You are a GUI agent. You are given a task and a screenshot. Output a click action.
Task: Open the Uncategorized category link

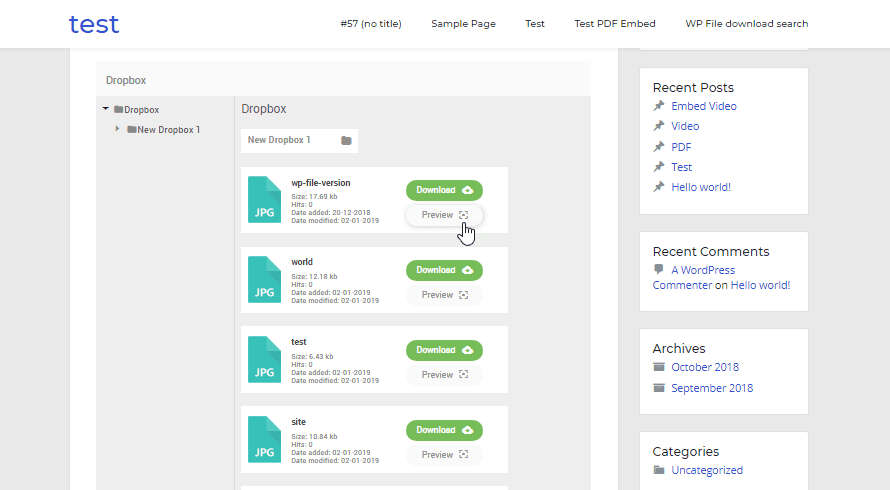click(707, 470)
